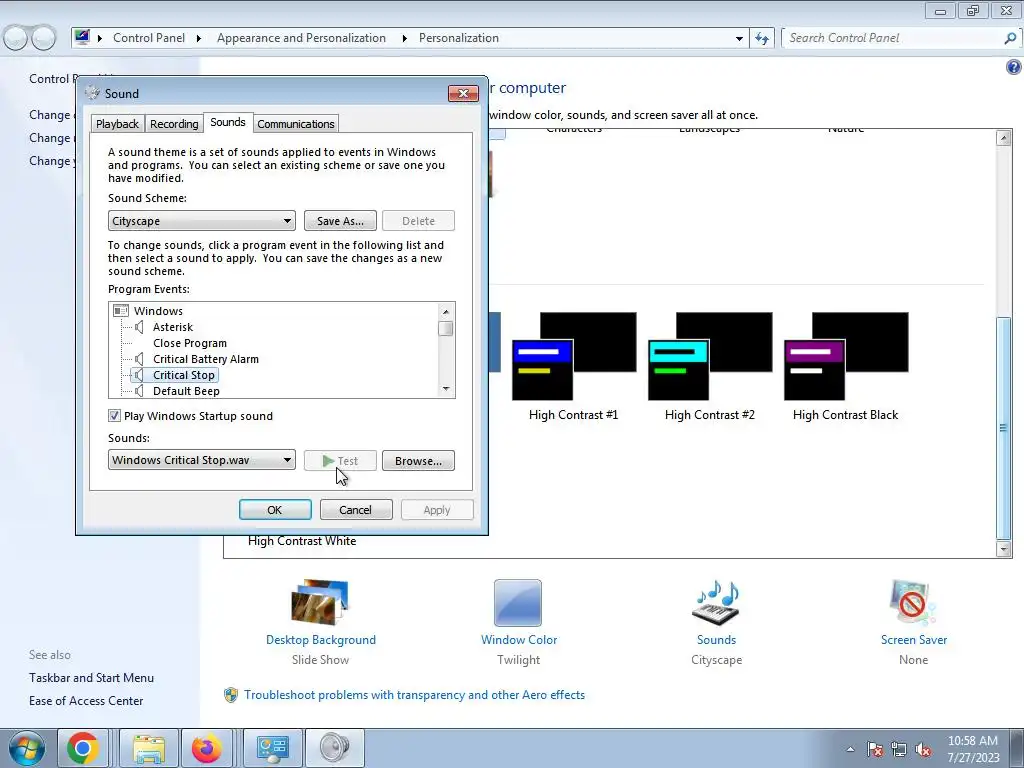Select the Sounds tab
This screenshot has width=1024, height=768.
228,122
